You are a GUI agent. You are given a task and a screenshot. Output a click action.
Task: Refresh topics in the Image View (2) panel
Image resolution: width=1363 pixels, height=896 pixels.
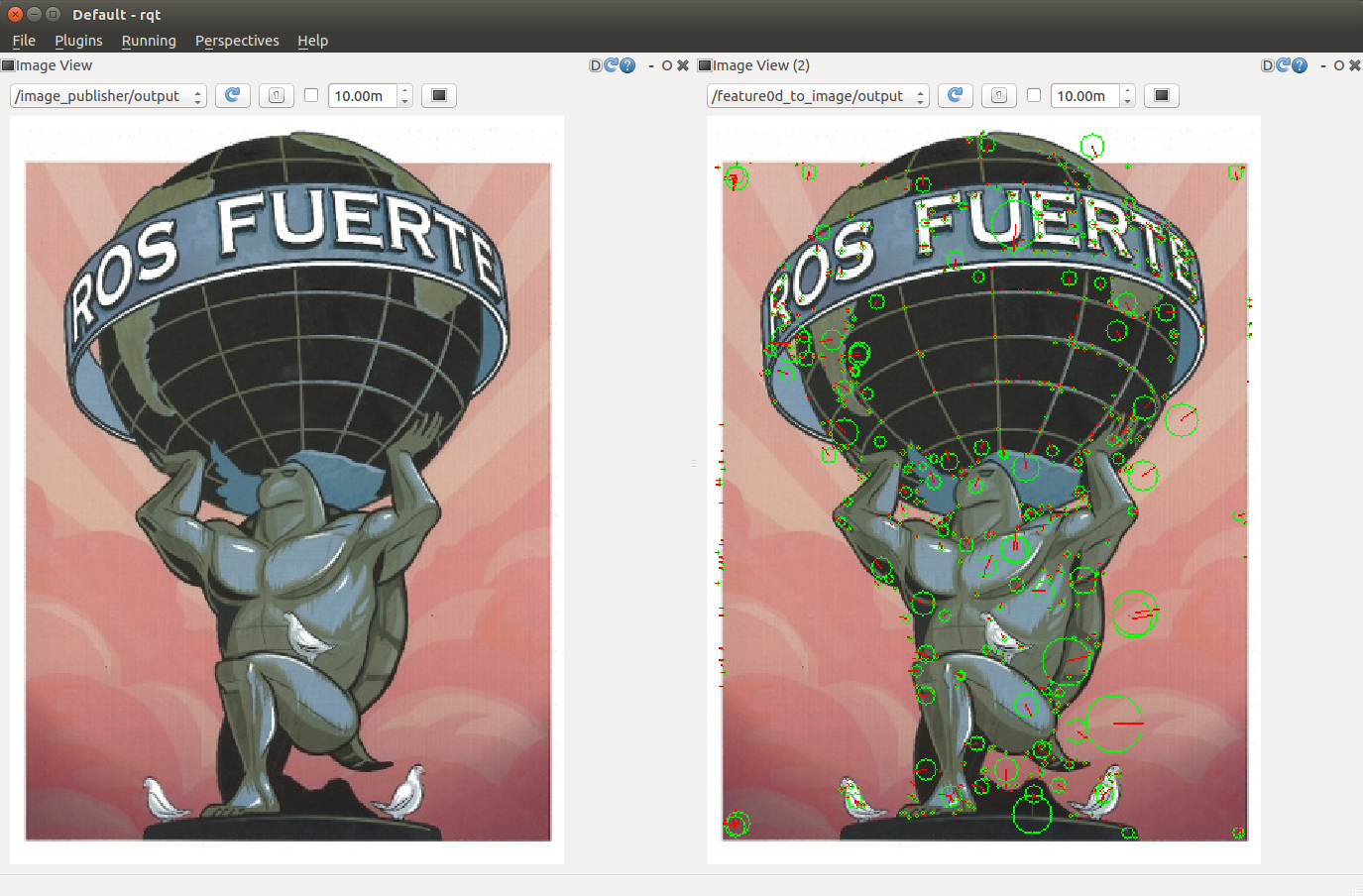[x=956, y=95]
